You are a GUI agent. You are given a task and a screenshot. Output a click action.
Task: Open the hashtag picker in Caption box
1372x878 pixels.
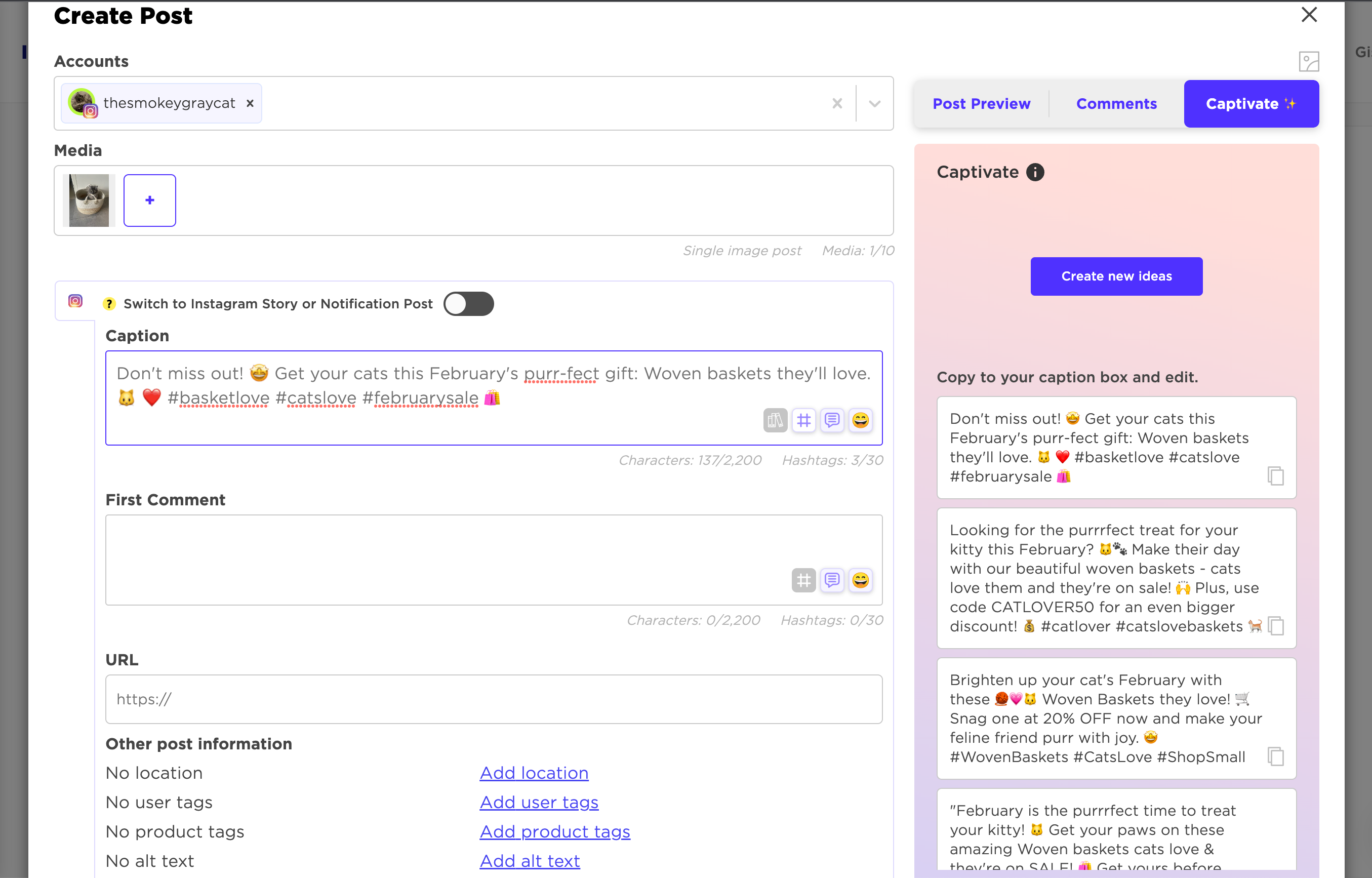pyautogui.click(x=803, y=420)
